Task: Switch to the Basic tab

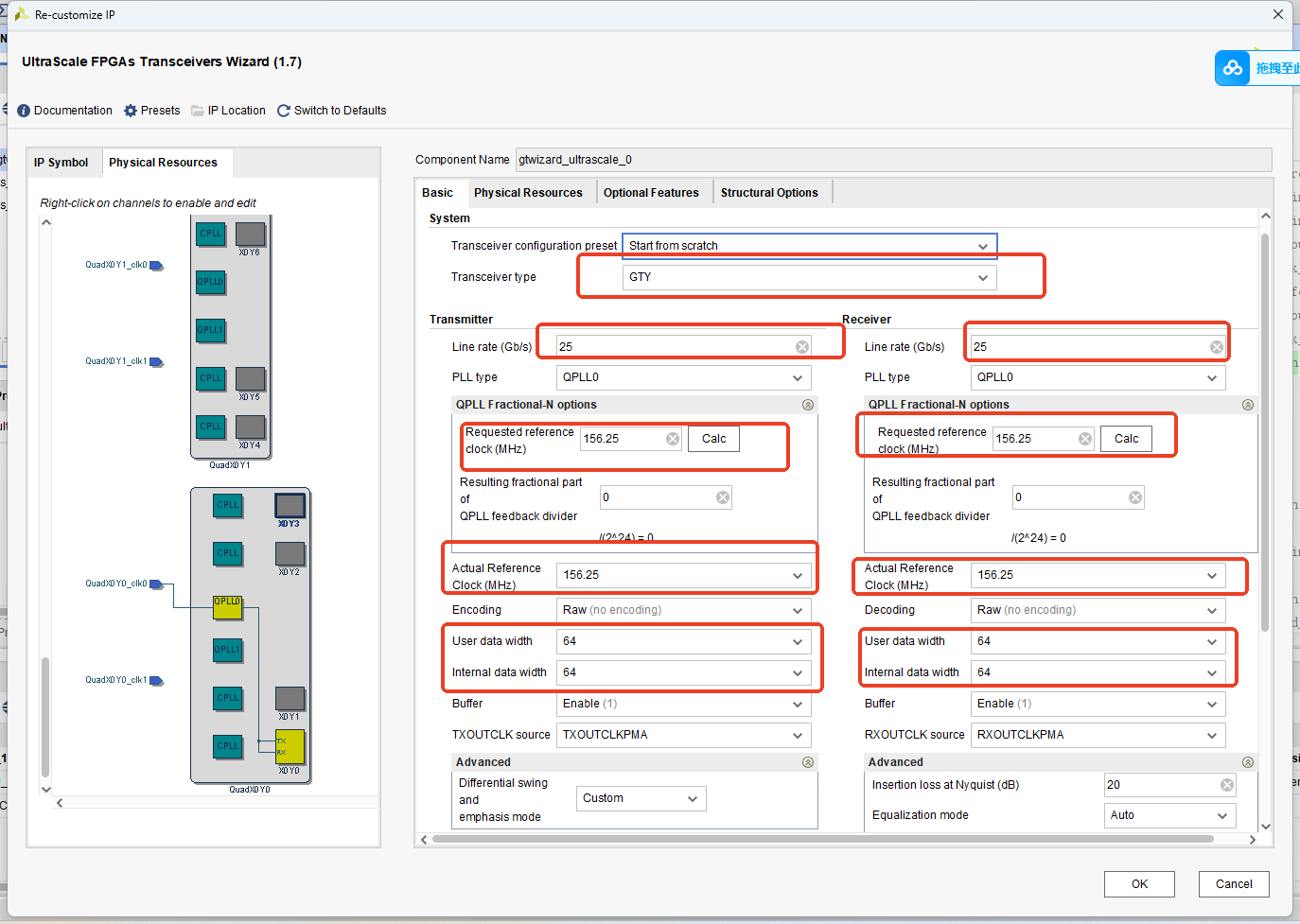Action: tap(438, 193)
